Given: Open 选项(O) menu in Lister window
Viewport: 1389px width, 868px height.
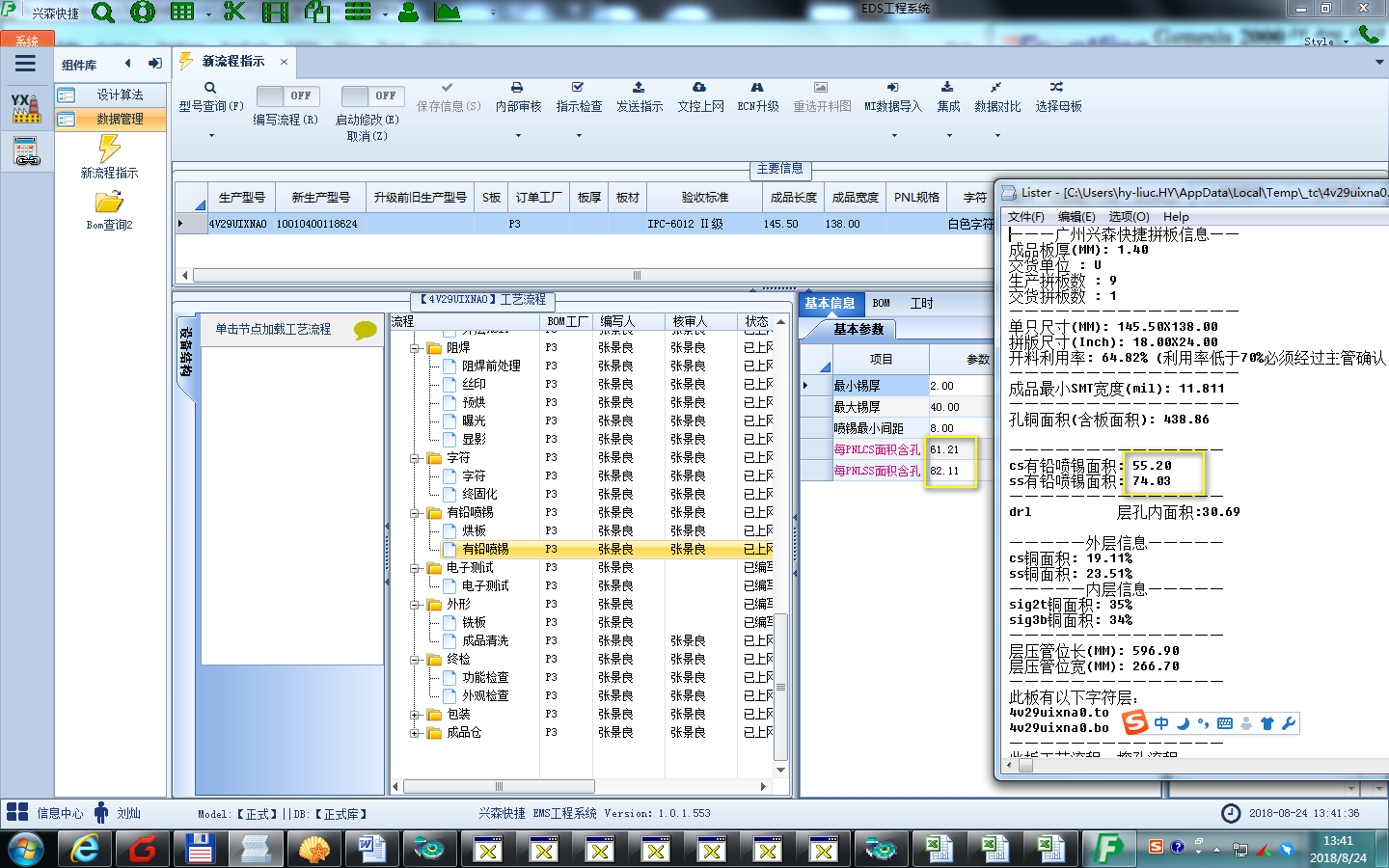Looking at the screenshot, I should tap(1129, 216).
